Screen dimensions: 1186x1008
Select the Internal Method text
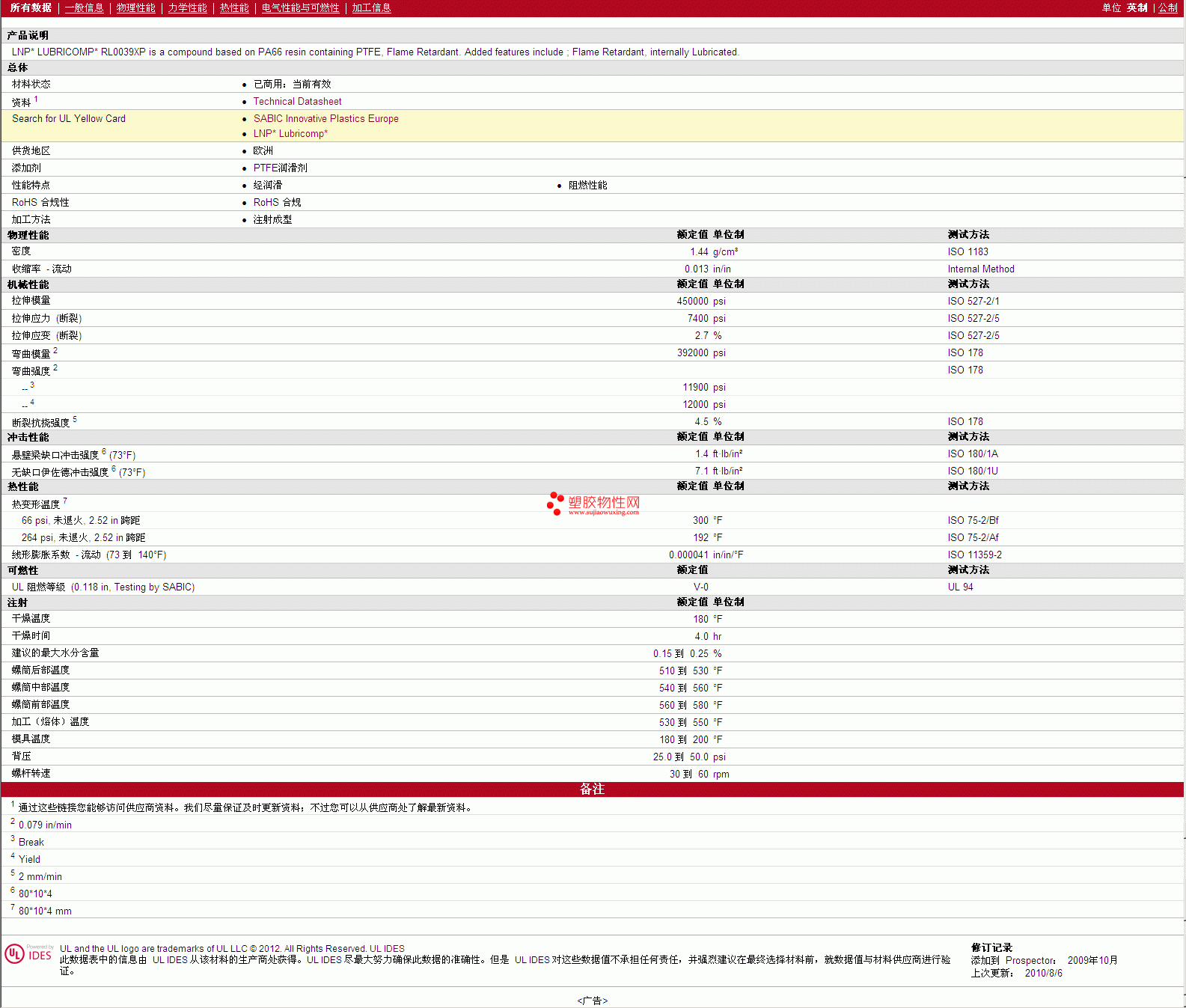(x=981, y=269)
